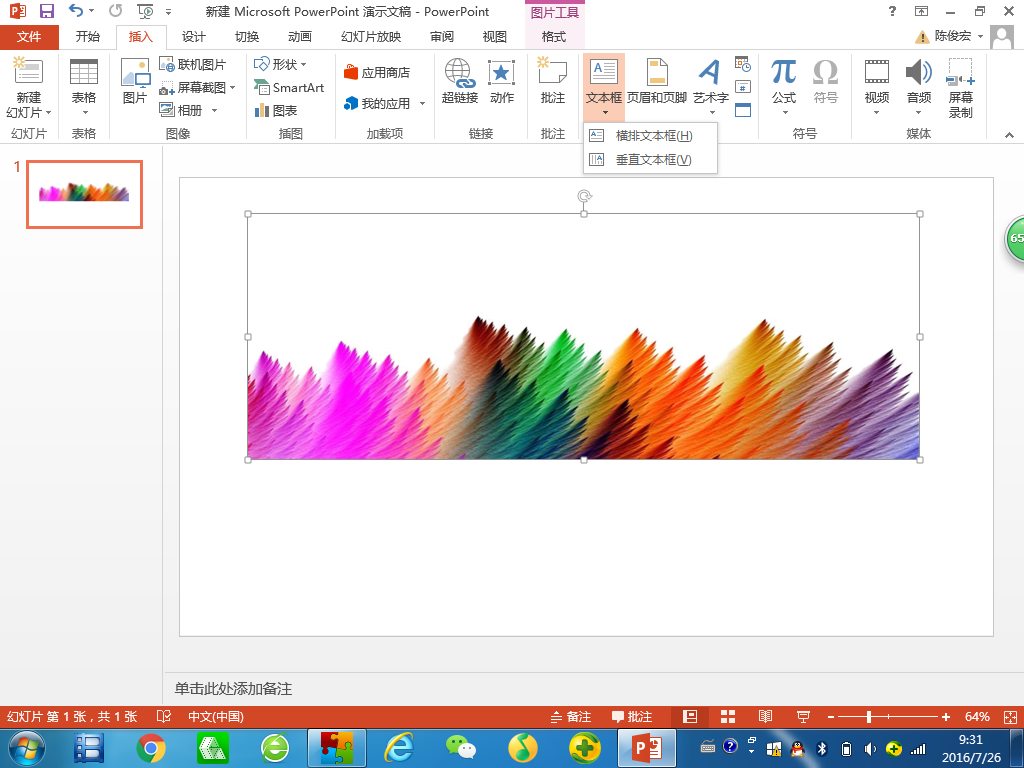
Task: Insert Slide Number icon
Action: tap(743, 86)
